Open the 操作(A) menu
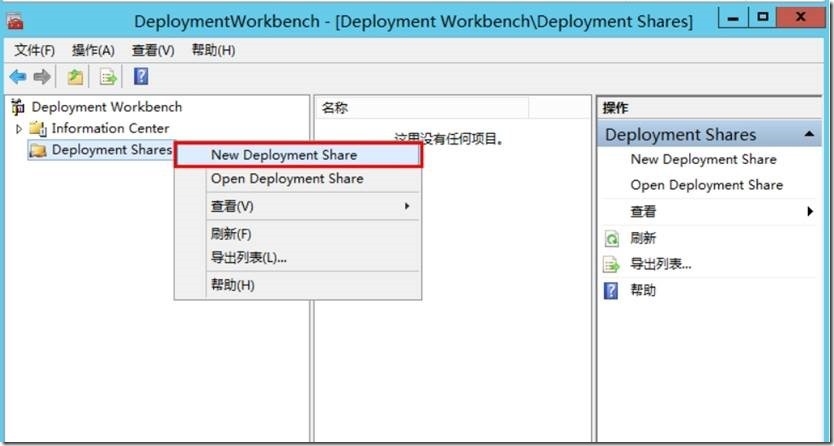The image size is (834, 446). [94, 51]
